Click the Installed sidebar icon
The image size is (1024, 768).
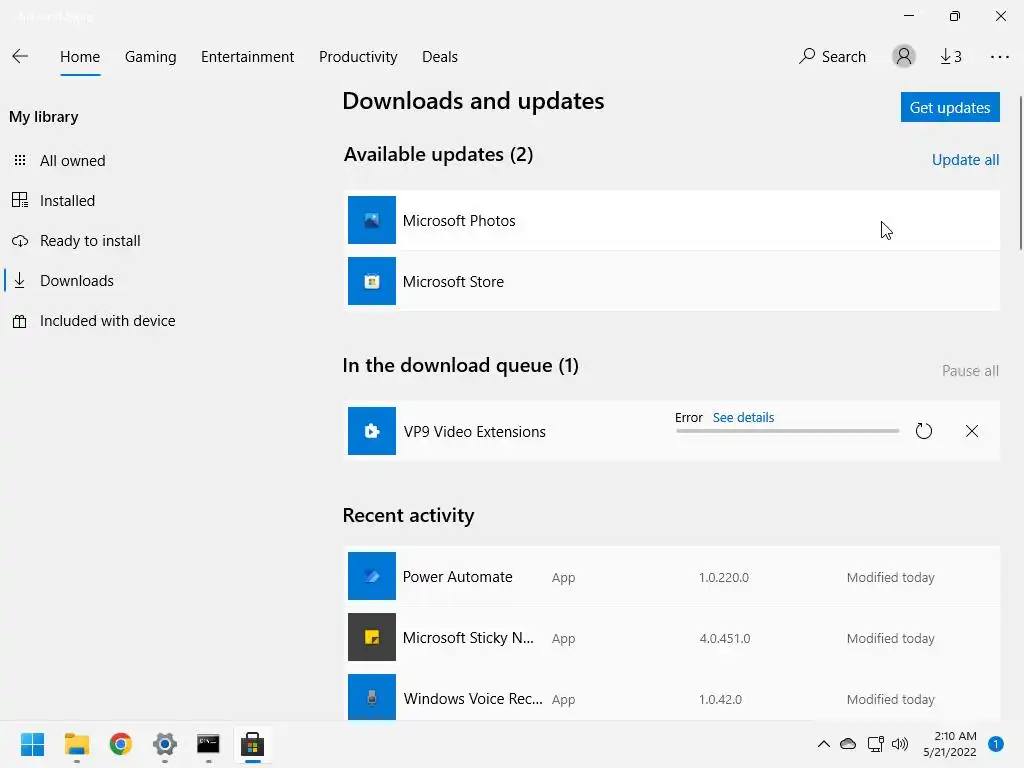[20, 200]
